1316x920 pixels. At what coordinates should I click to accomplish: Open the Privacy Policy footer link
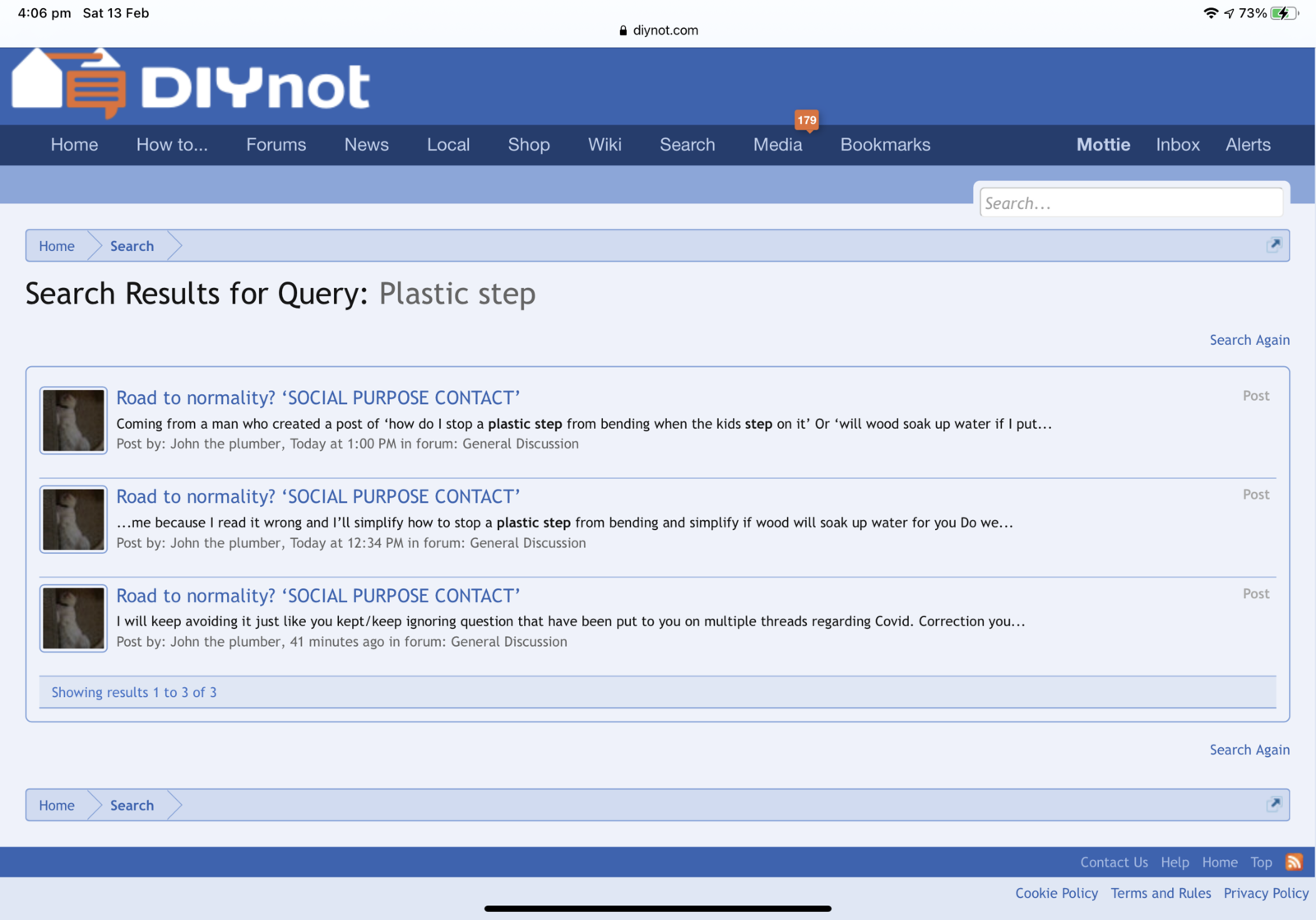pos(1265,893)
